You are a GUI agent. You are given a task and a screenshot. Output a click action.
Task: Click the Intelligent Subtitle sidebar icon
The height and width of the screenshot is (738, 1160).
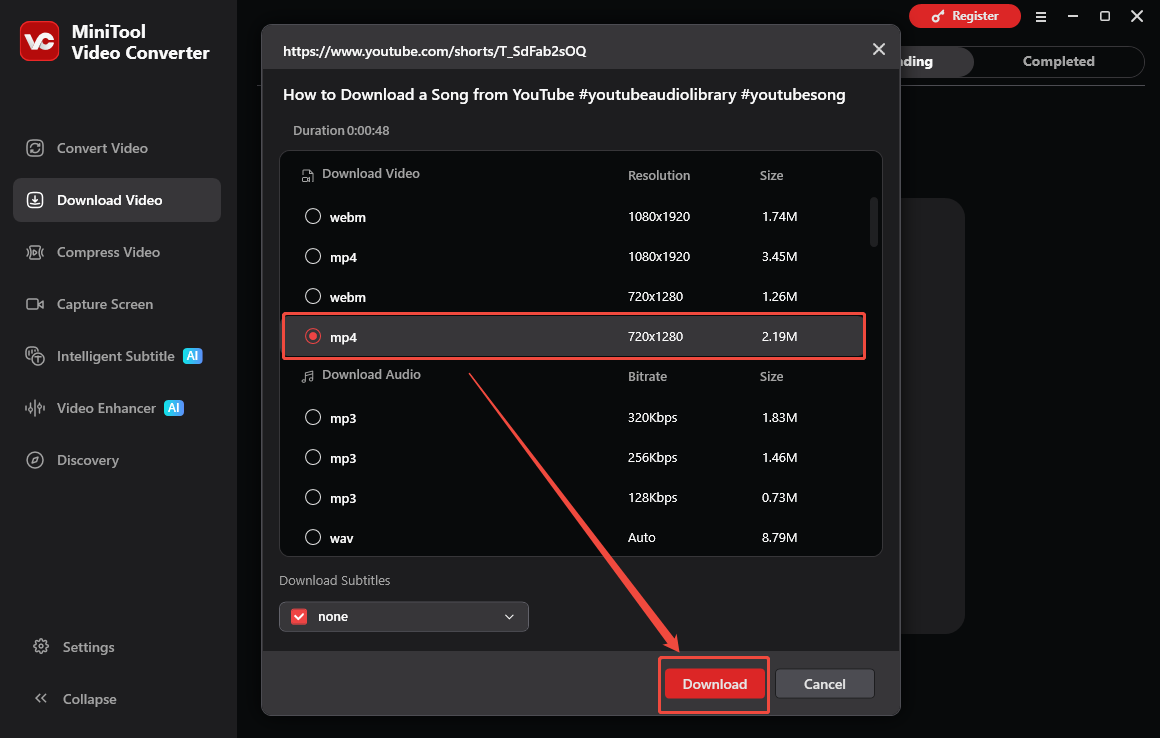[35, 356]
